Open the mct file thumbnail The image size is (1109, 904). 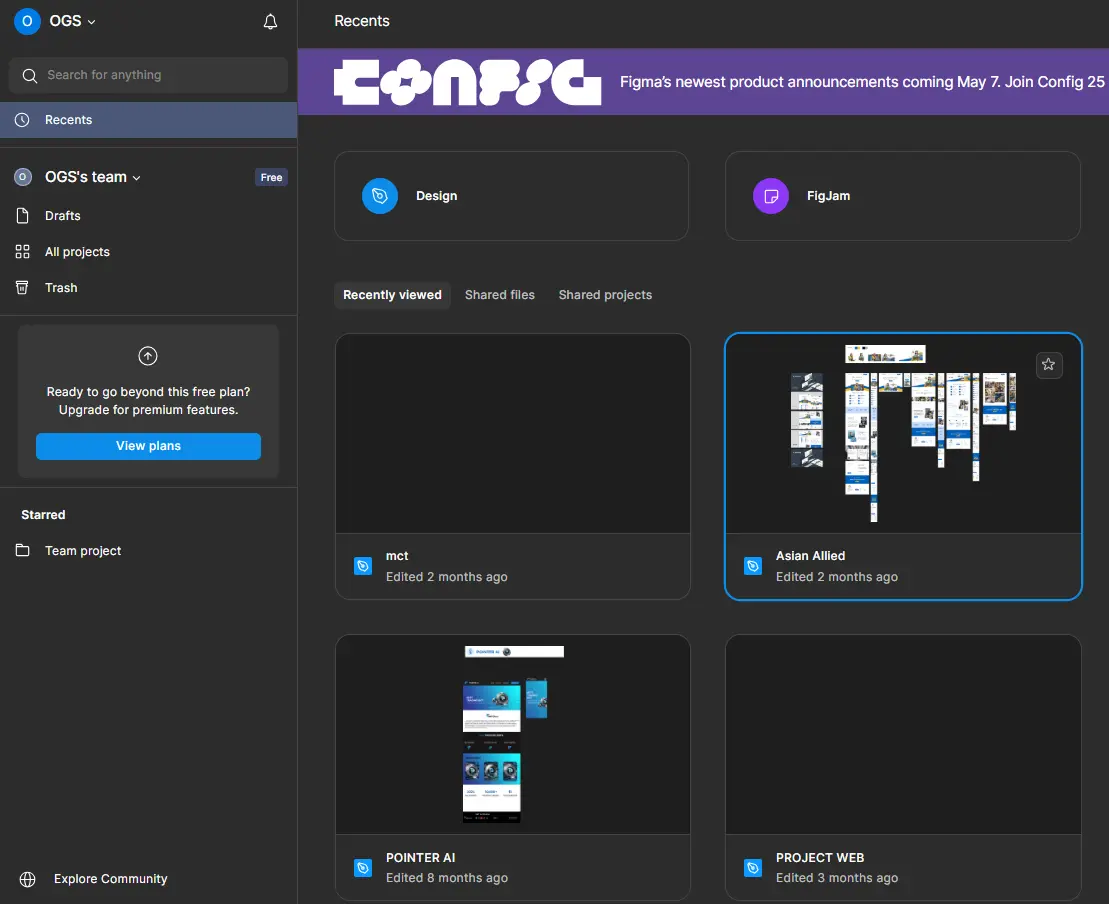coord(513,434)
